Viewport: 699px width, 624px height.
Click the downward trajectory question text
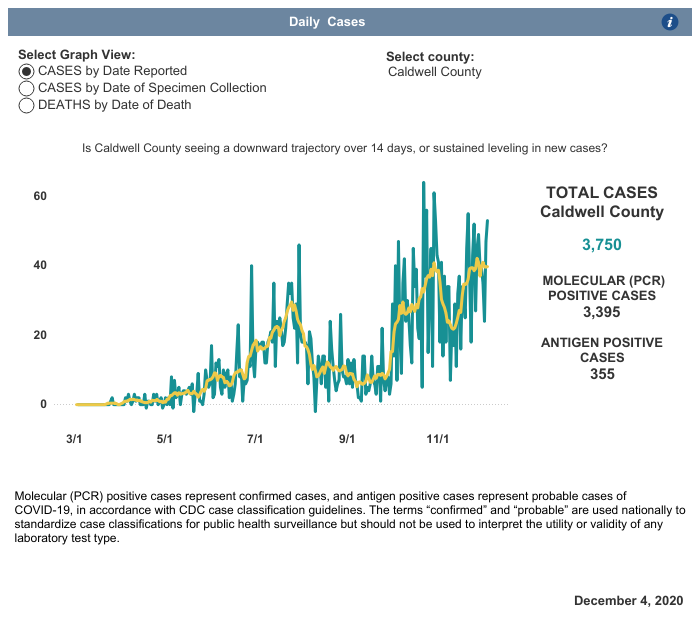[x=345, y=148]
